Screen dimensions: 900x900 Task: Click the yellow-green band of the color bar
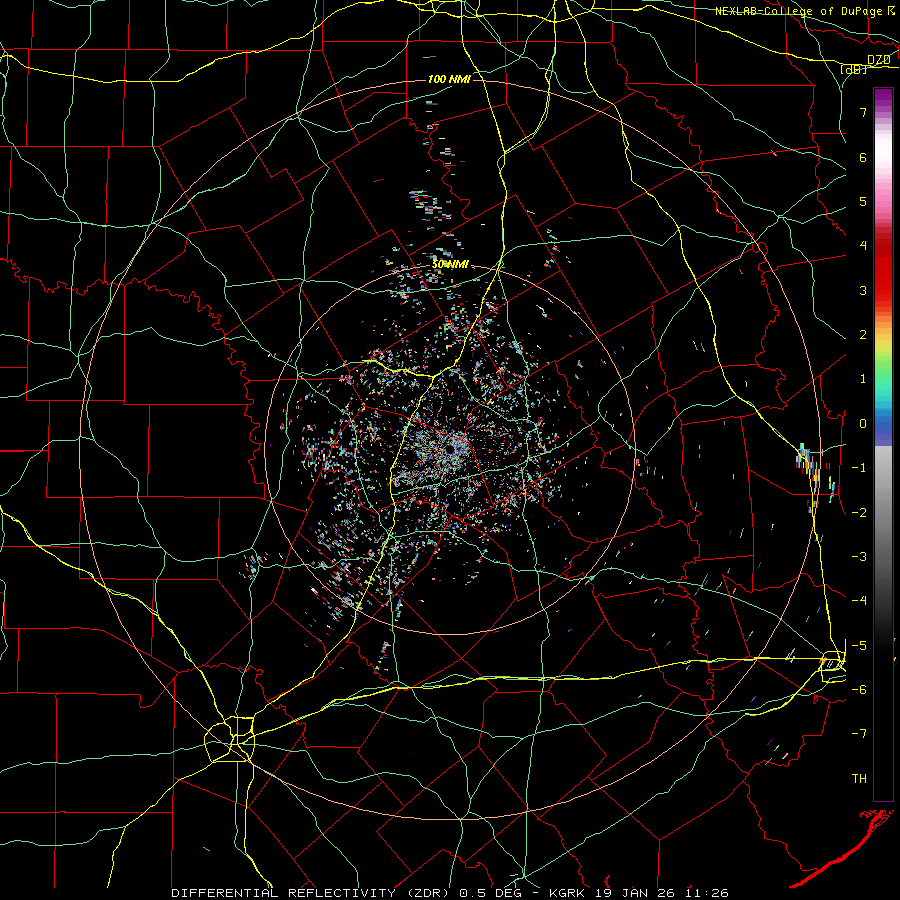[883, 351]
